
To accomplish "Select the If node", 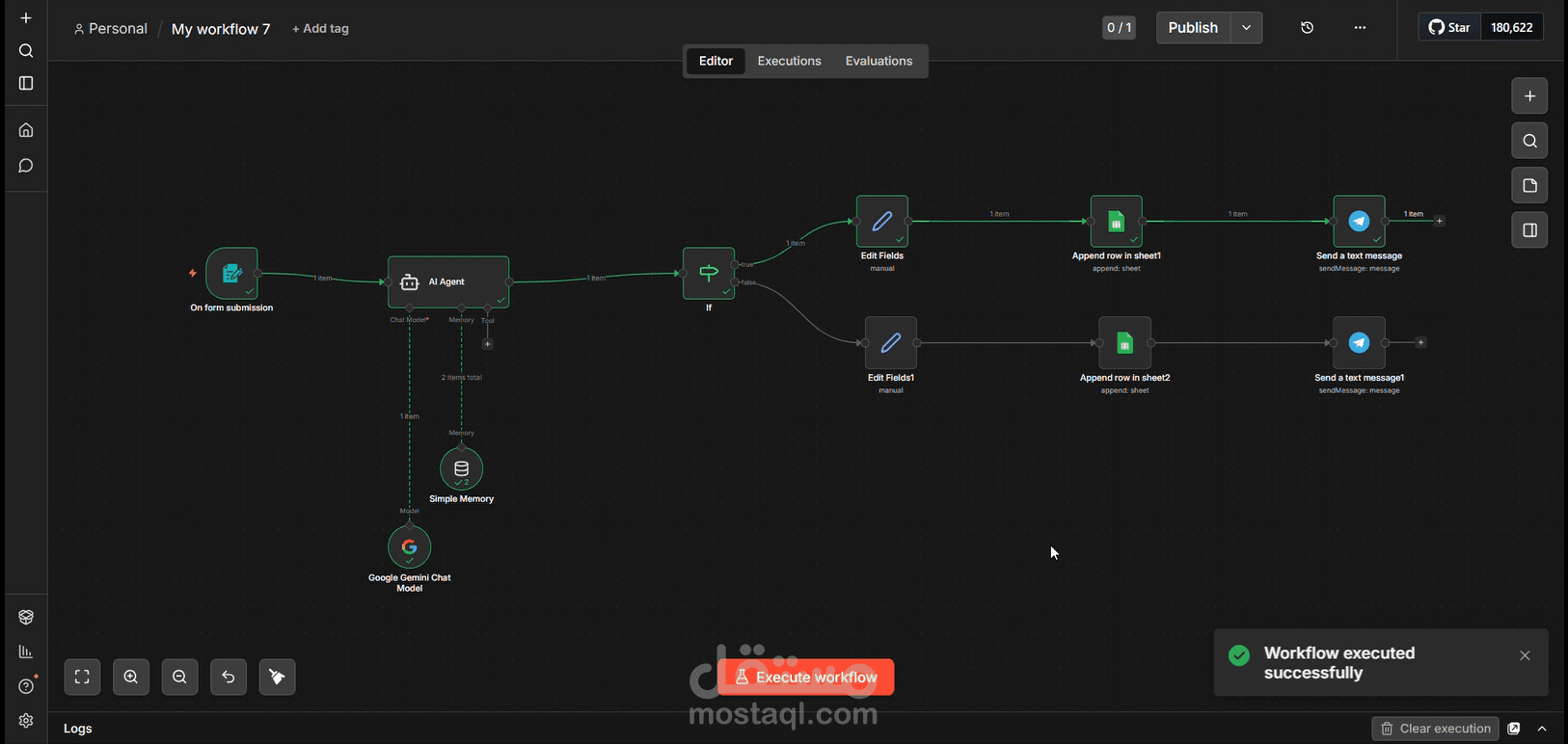I will pos(709,274).
